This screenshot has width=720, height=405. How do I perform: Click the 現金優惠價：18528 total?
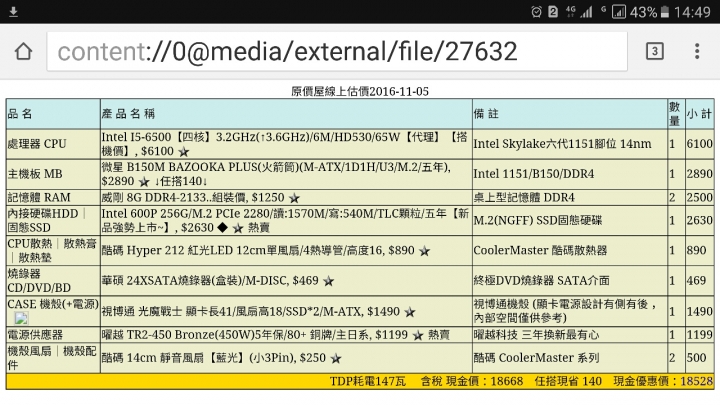663,381
